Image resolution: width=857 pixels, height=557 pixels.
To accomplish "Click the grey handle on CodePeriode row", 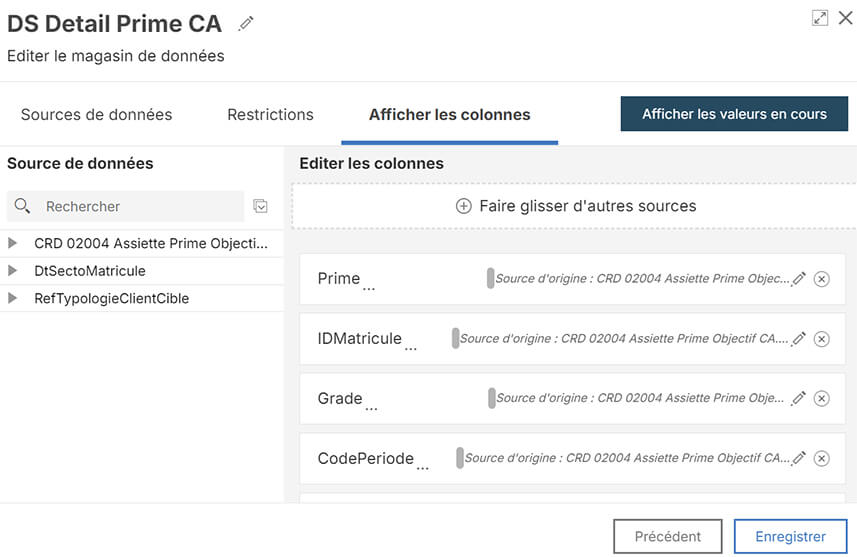I will pyautogui.click(x=460, y=458).
